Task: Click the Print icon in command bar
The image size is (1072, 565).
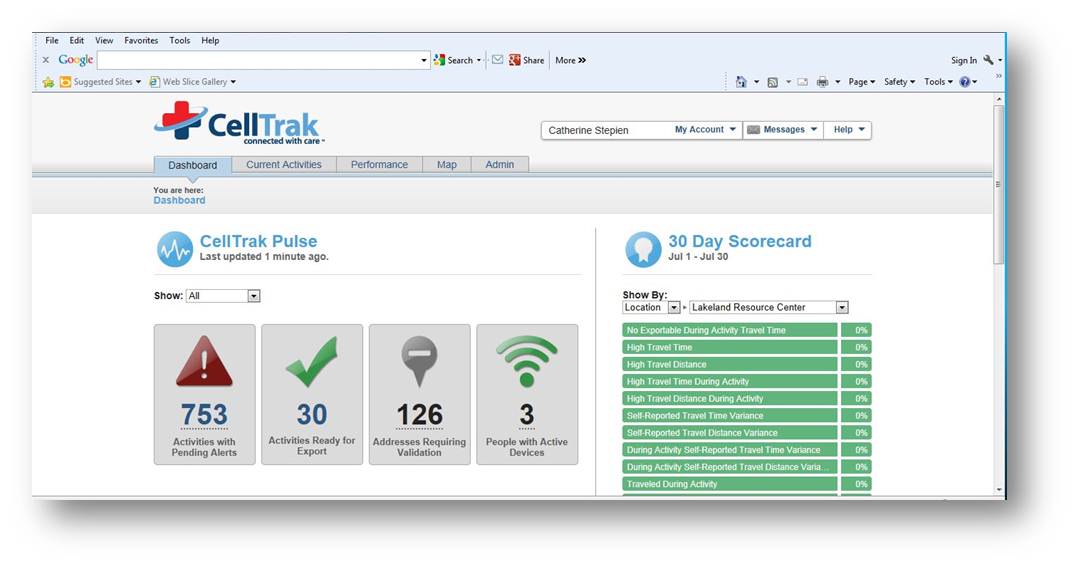Action: tap(822, 82)
